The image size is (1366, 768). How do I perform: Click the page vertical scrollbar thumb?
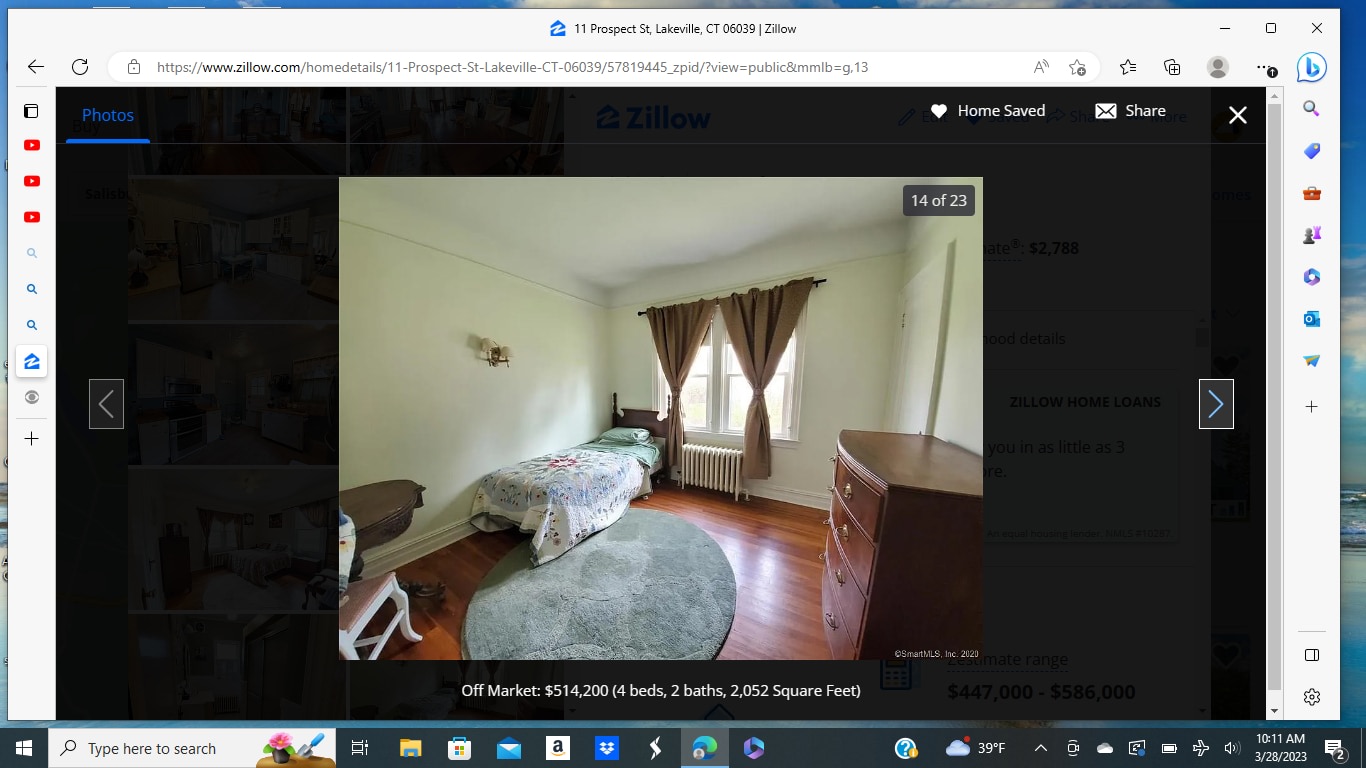(1274, 396)
